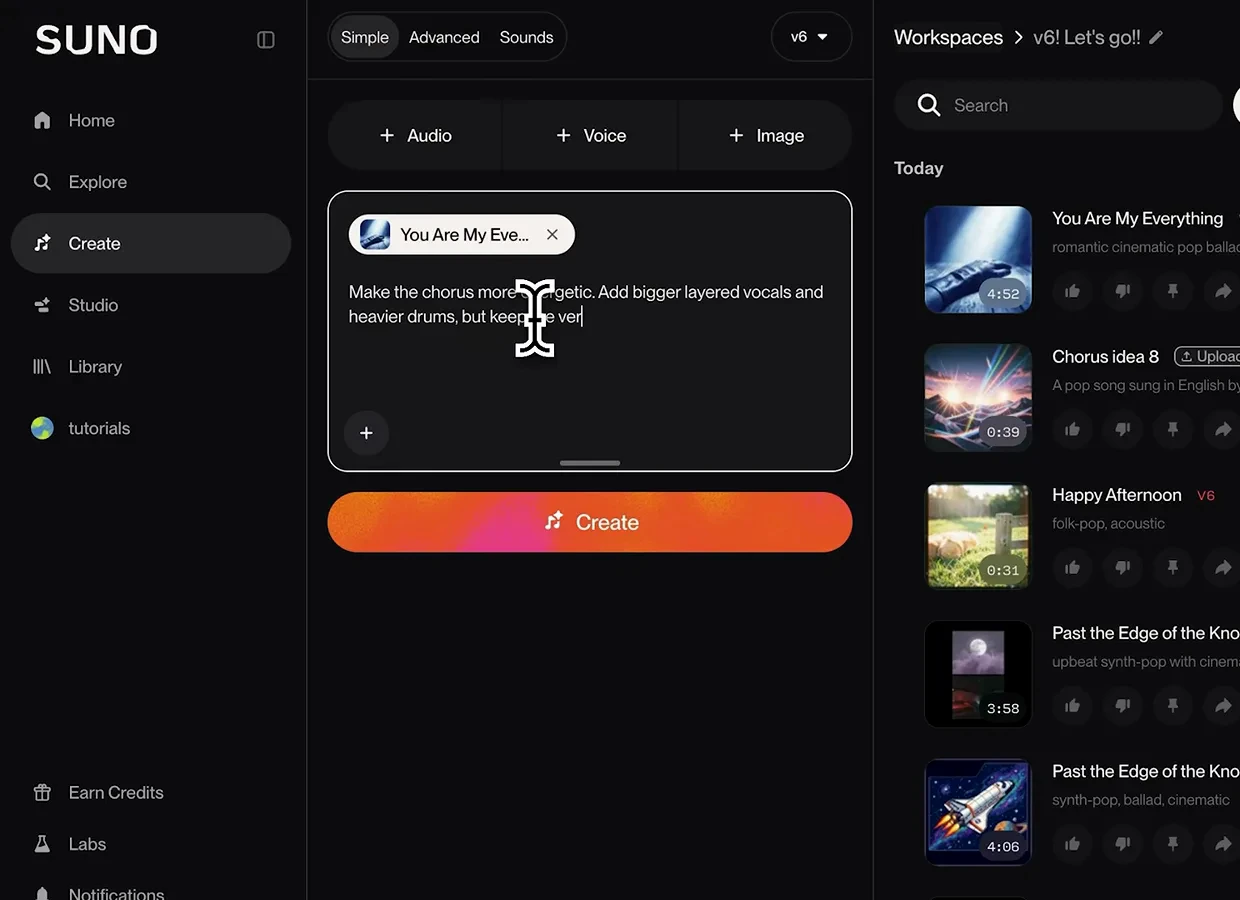
Task: Pin the You Are My Everything song
Action: coord(1173,291)
